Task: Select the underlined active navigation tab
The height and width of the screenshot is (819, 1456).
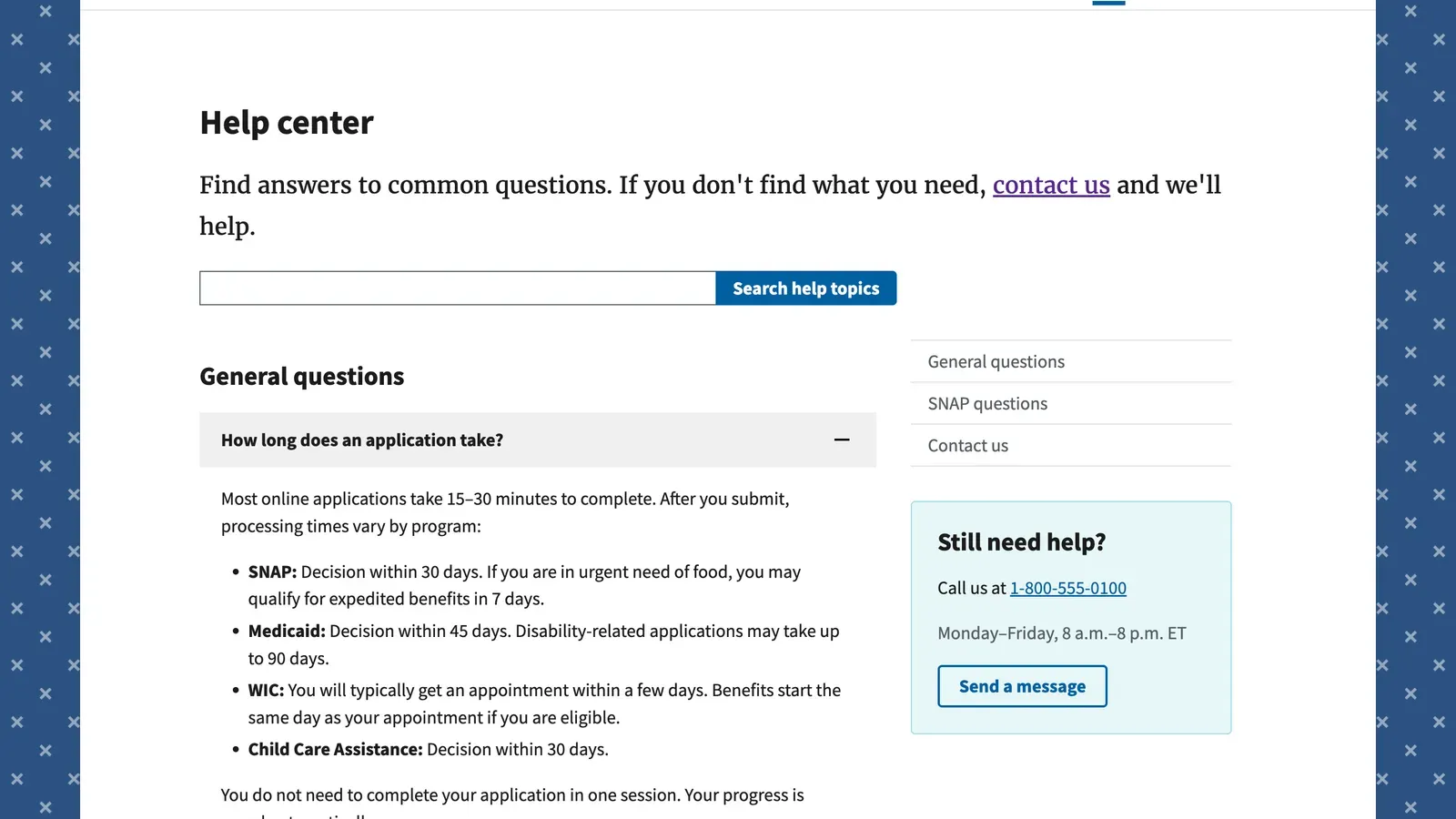Action: tap(1108, 3)
